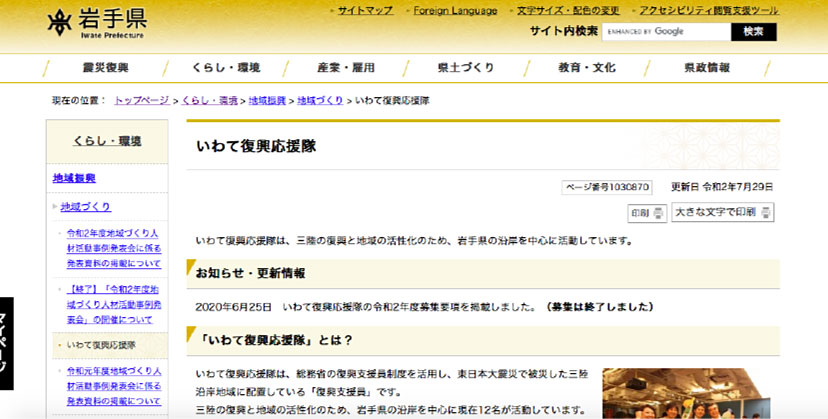
Task: Go to 地域づくり breadcrumb link
Action: (320, 100)
